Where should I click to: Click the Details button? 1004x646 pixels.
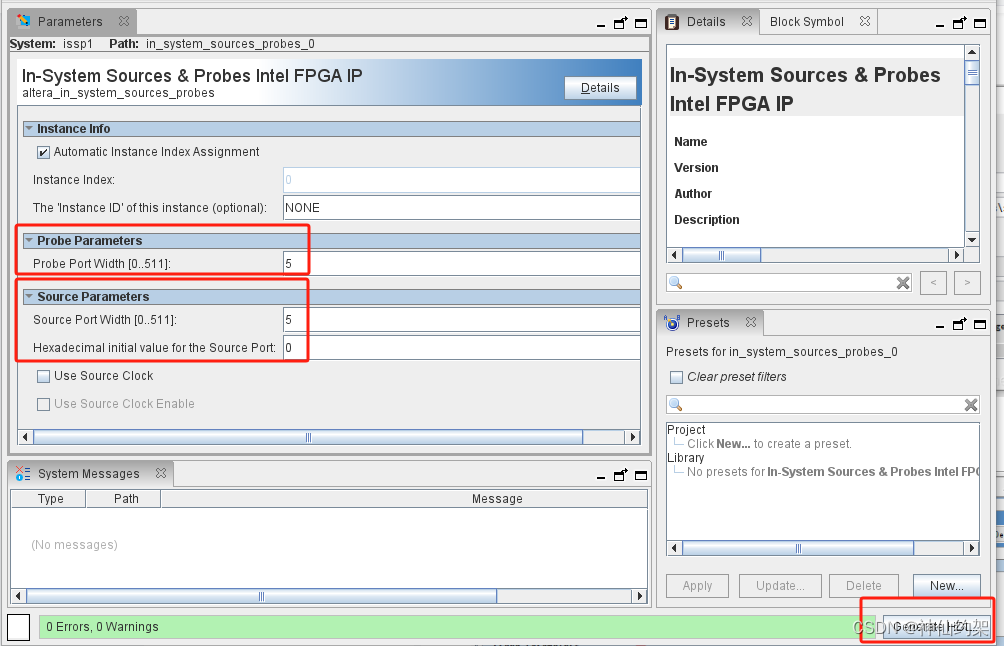(600, 87)
